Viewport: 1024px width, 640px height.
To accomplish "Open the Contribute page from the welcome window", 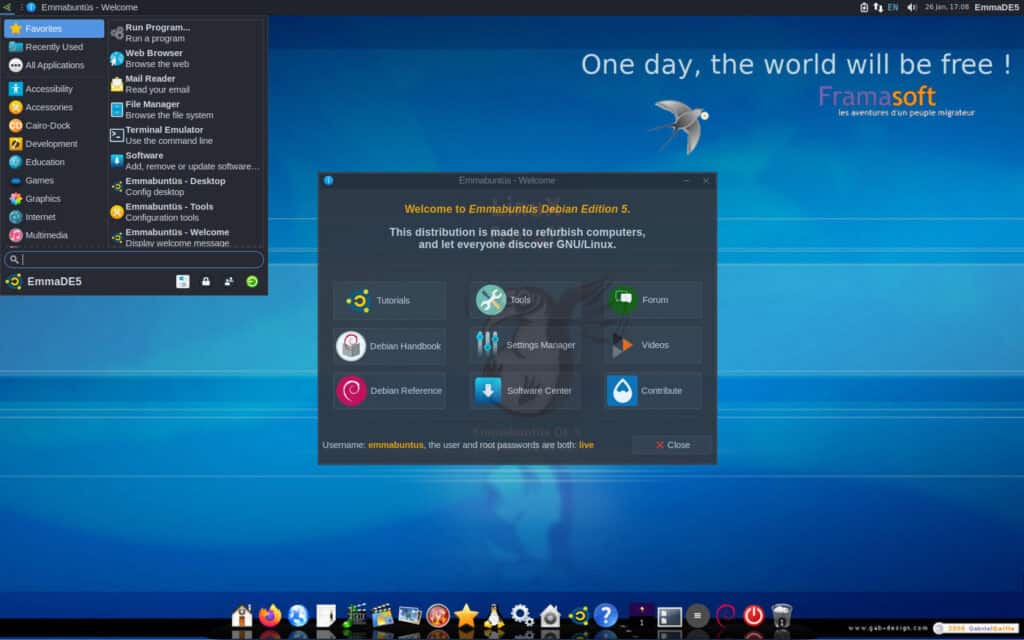I will point(651,391).
